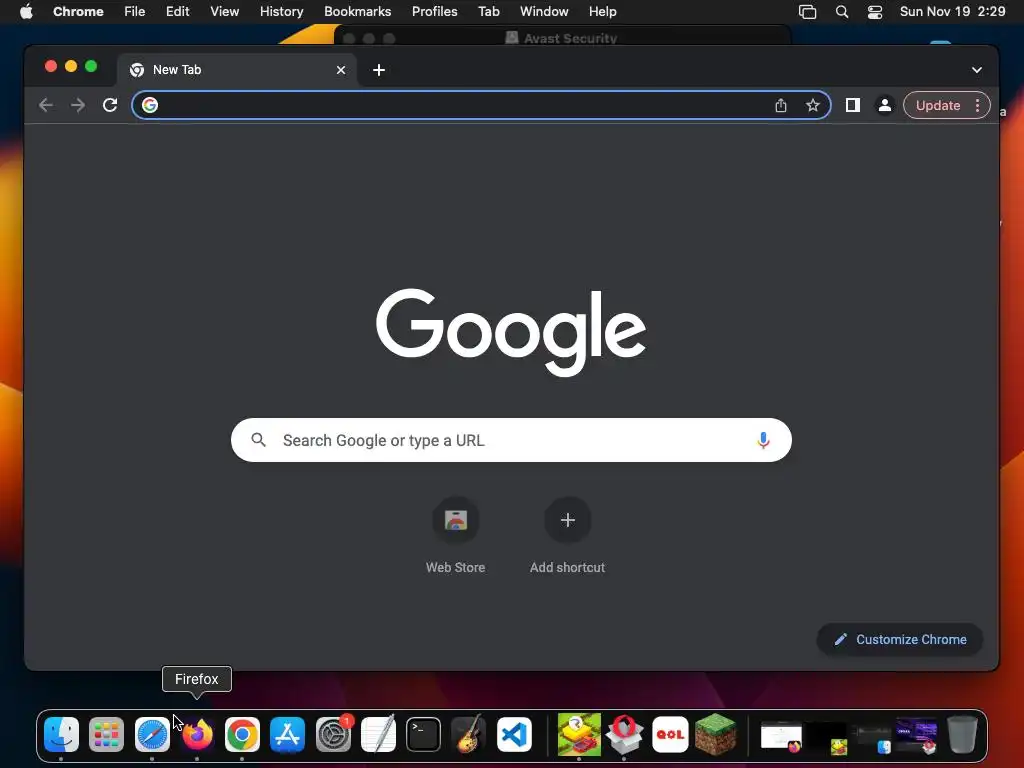Image resolution: width=1024 pixels, height=768 pixels.
Task: Select the New Tab tab
Action: (236, 70)
